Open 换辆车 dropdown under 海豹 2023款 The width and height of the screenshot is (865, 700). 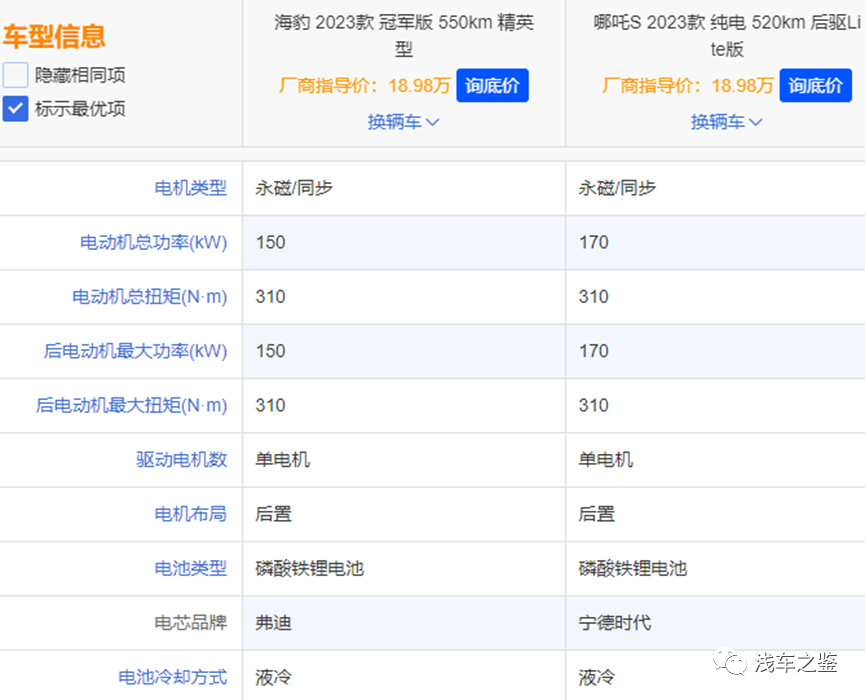click(403, 121)
